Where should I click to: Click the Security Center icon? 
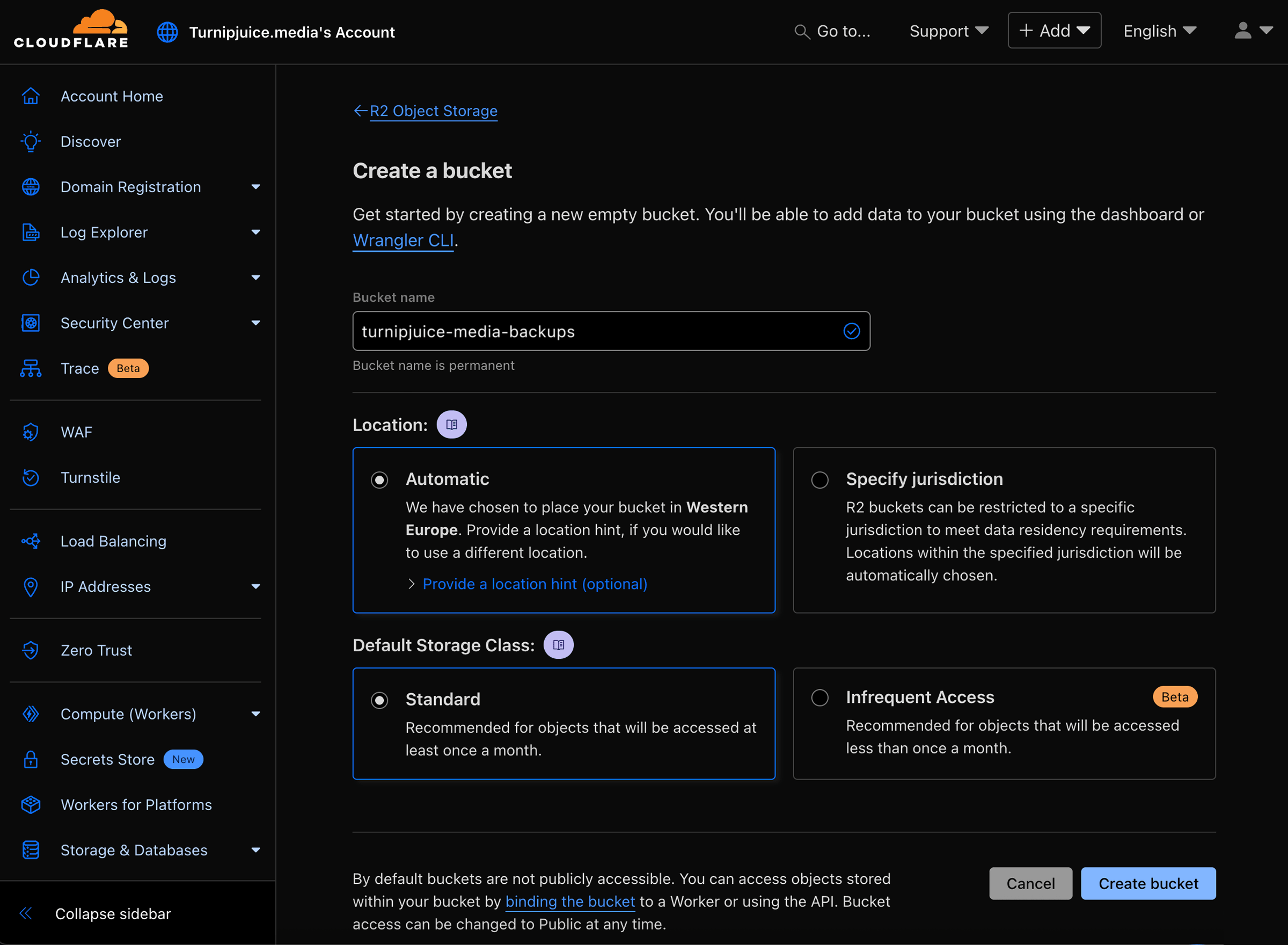coord(31,323)
